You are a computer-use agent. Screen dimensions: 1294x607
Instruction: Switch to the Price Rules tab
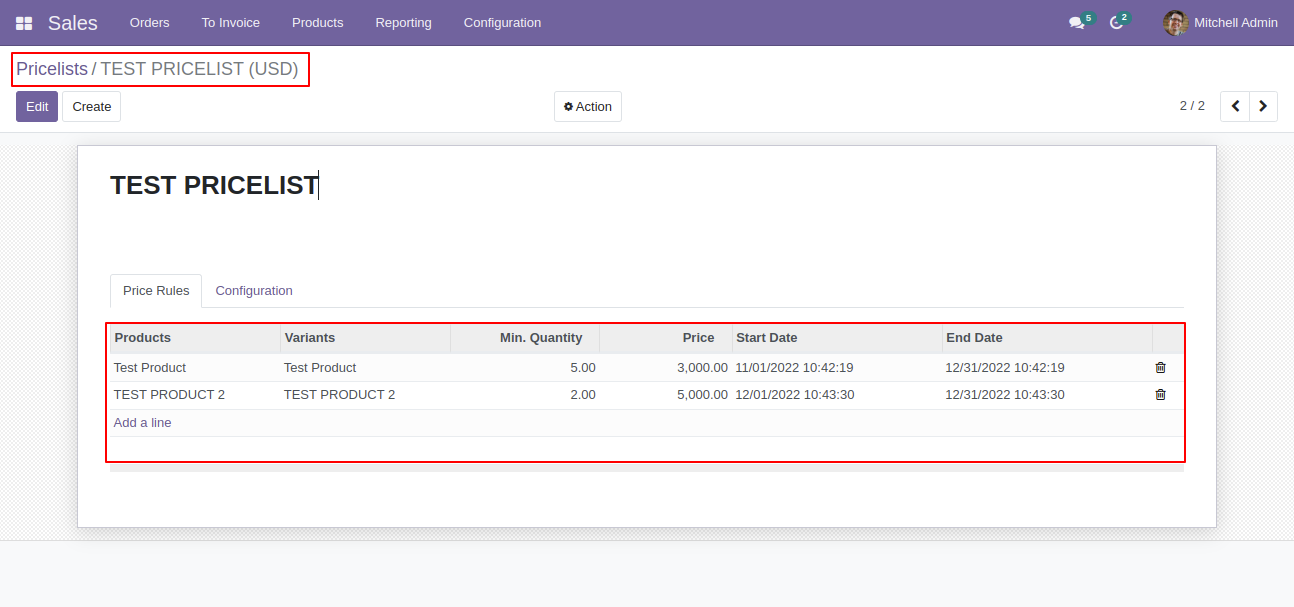156,291
